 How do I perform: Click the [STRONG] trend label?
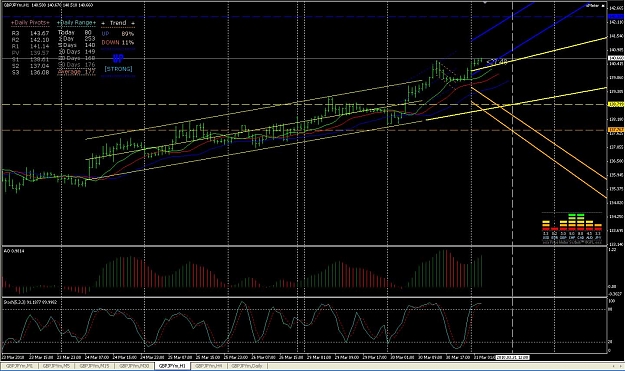(118, 69)
